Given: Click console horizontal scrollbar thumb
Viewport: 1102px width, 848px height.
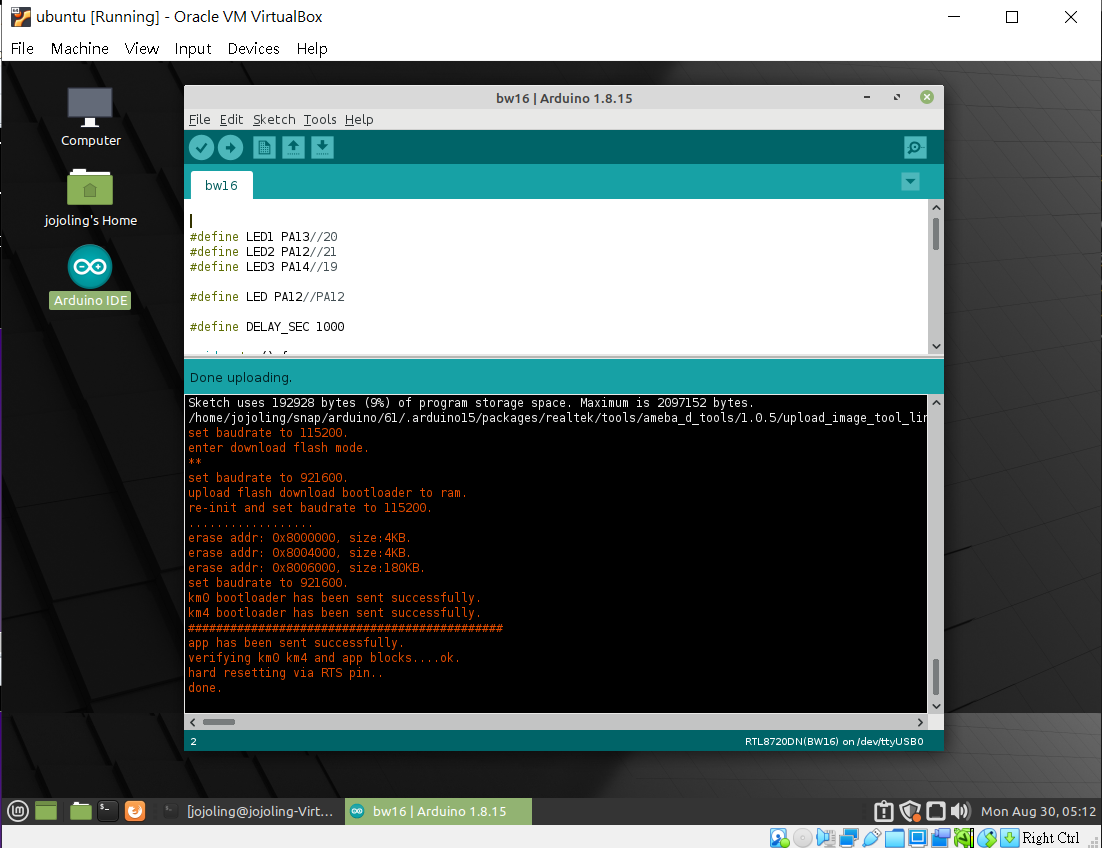Looking at the screenshot, I should tap(219, 722).
